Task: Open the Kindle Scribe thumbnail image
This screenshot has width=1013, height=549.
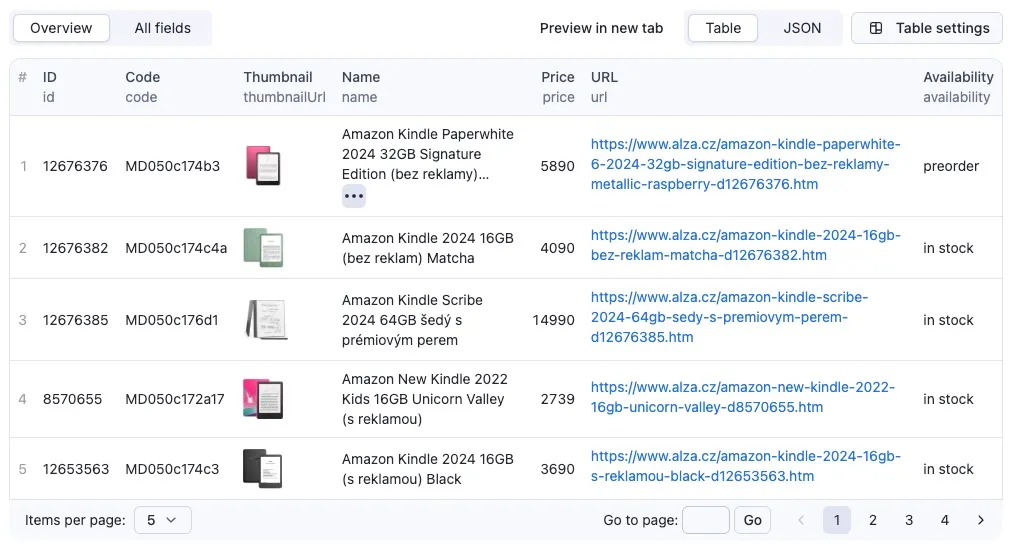Action: pyautogui.click(x=266, y=319)
